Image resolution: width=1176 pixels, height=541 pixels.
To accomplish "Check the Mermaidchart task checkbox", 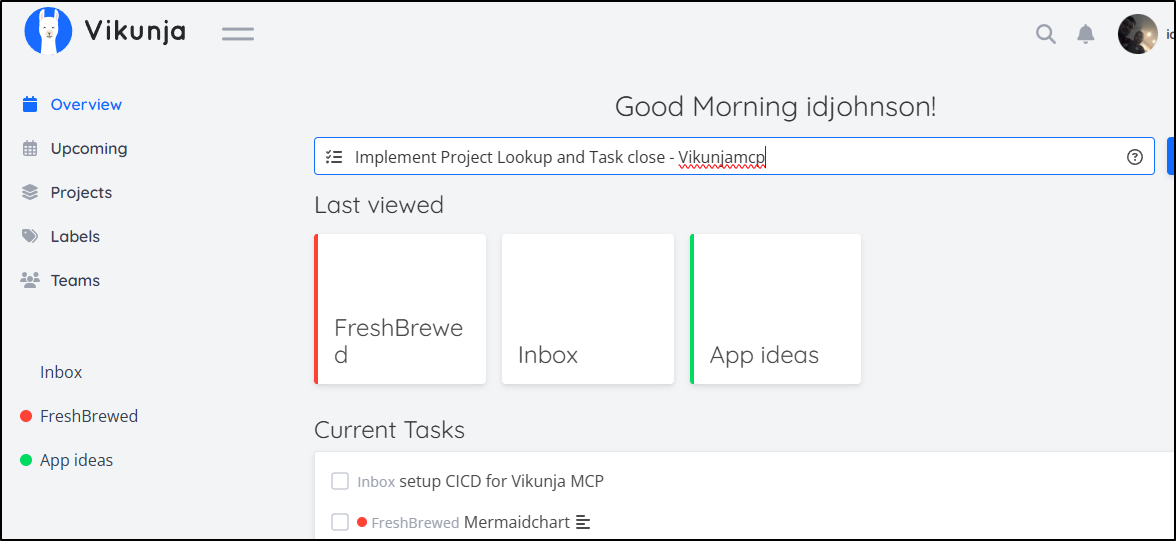I will pyautogui.click(x=340, y=522).
